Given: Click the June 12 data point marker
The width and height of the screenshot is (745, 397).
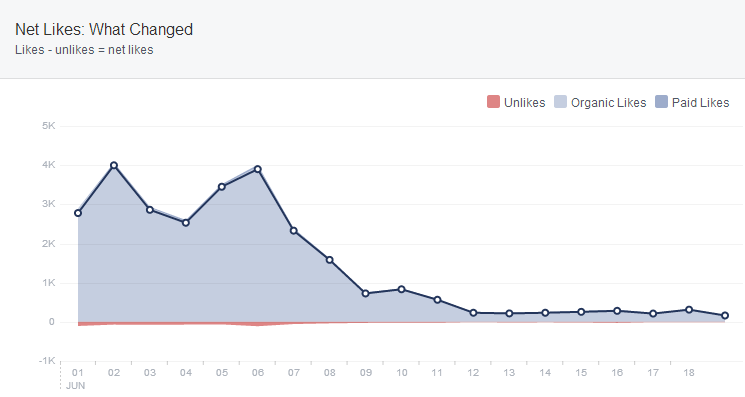Looking at the screenshot, I should coord(473,313).
